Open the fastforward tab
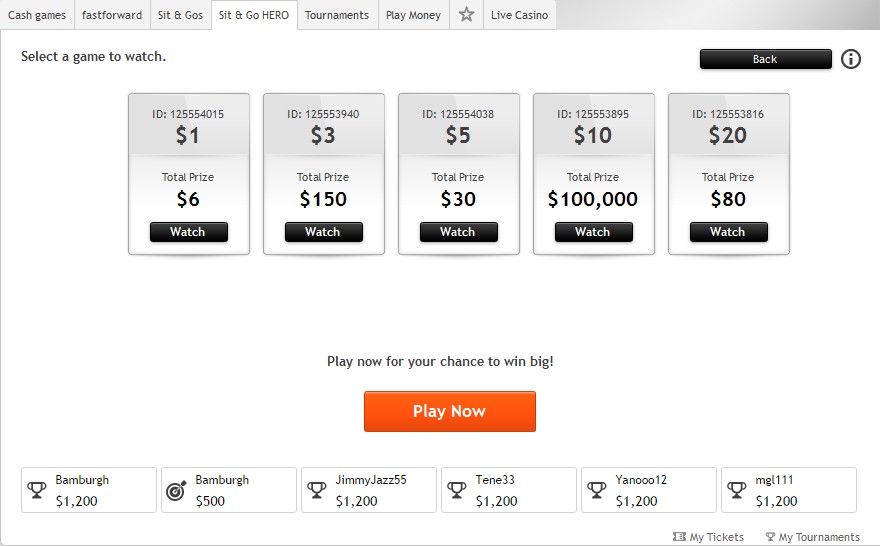This screenshot has height=546, width=880. [112, 15]
